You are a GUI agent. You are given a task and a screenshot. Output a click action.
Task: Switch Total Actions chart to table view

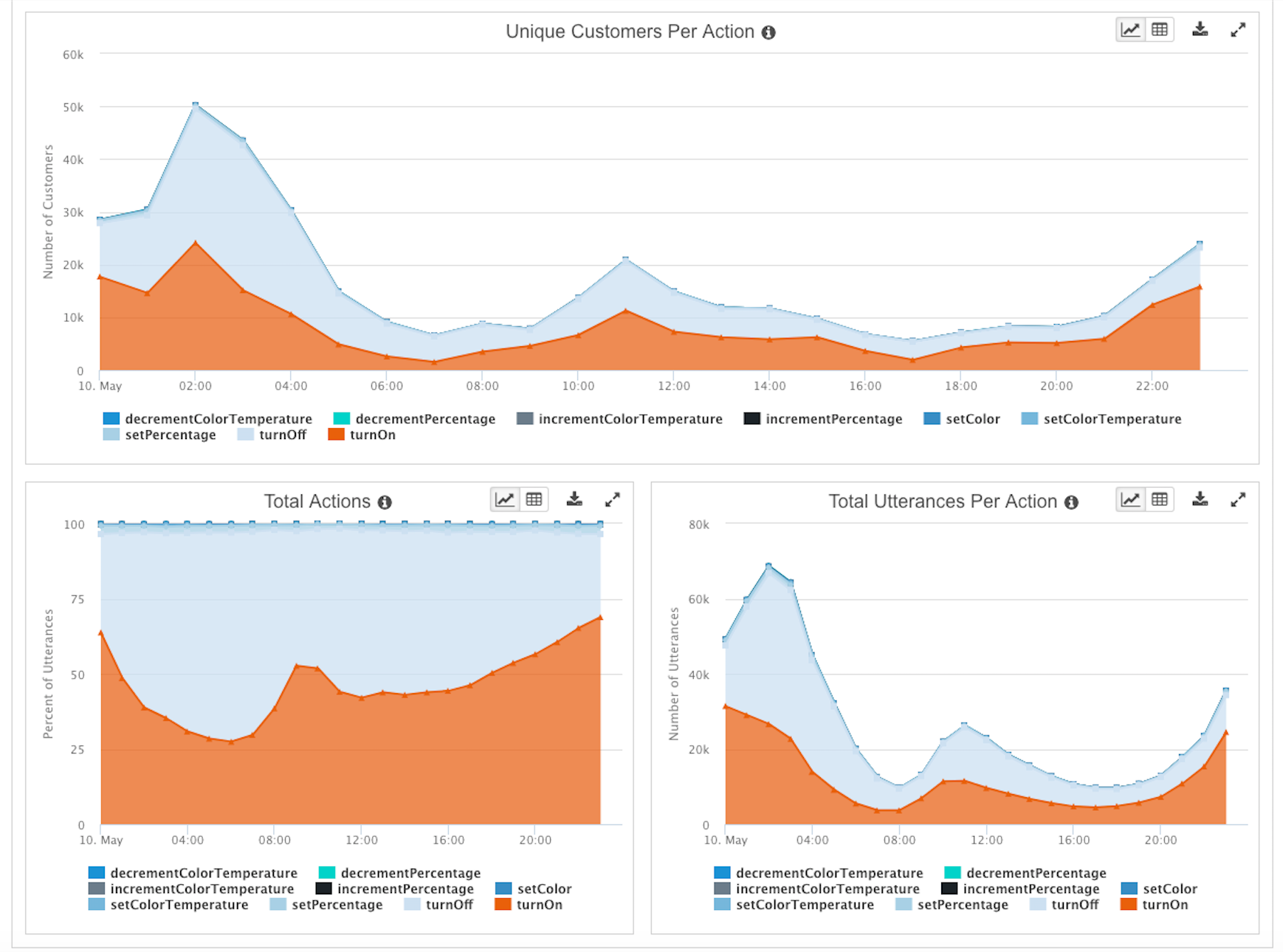534,500
